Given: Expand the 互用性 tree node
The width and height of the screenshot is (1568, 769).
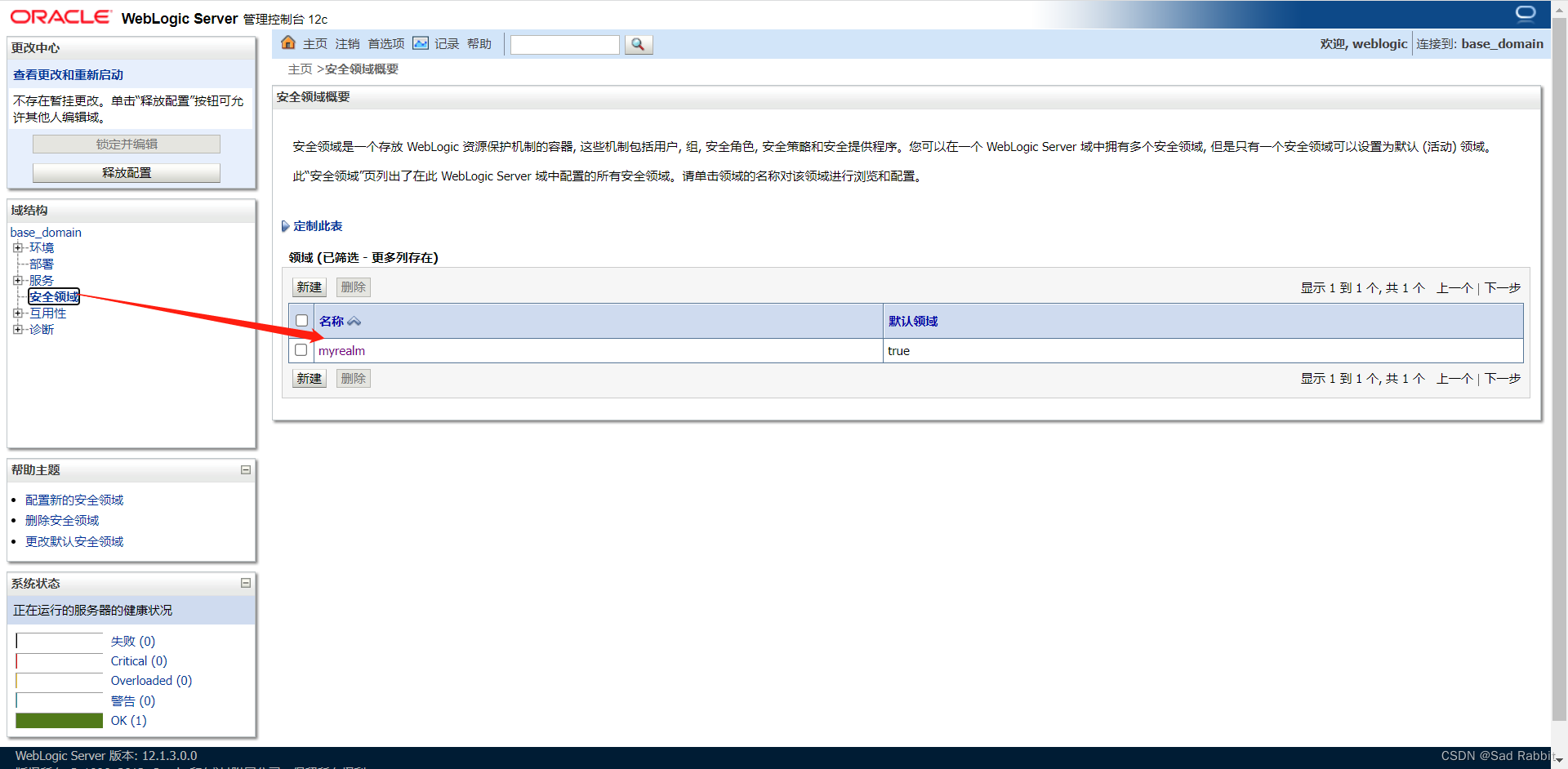Looking at the screenshot, I should [17, 313].
